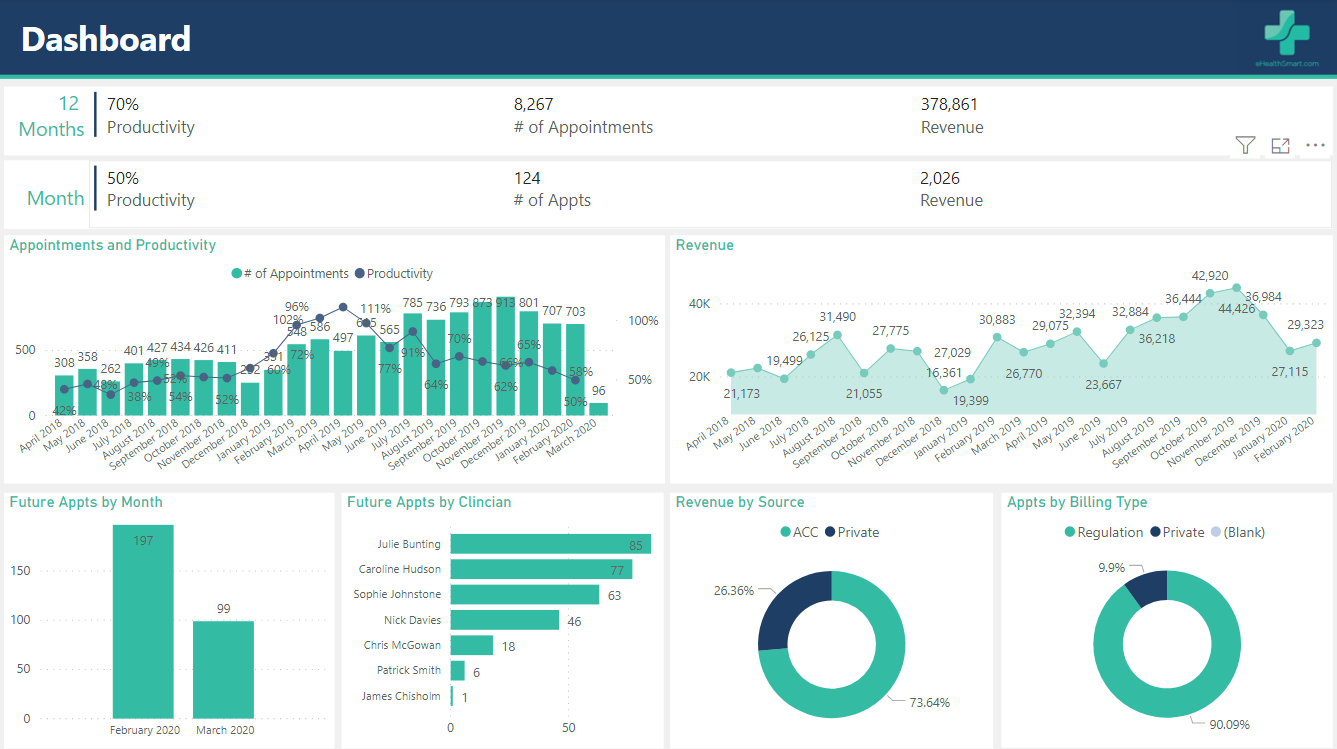
Task: Open the More options ellipsis menu
Action: (x=1315, y=145)
